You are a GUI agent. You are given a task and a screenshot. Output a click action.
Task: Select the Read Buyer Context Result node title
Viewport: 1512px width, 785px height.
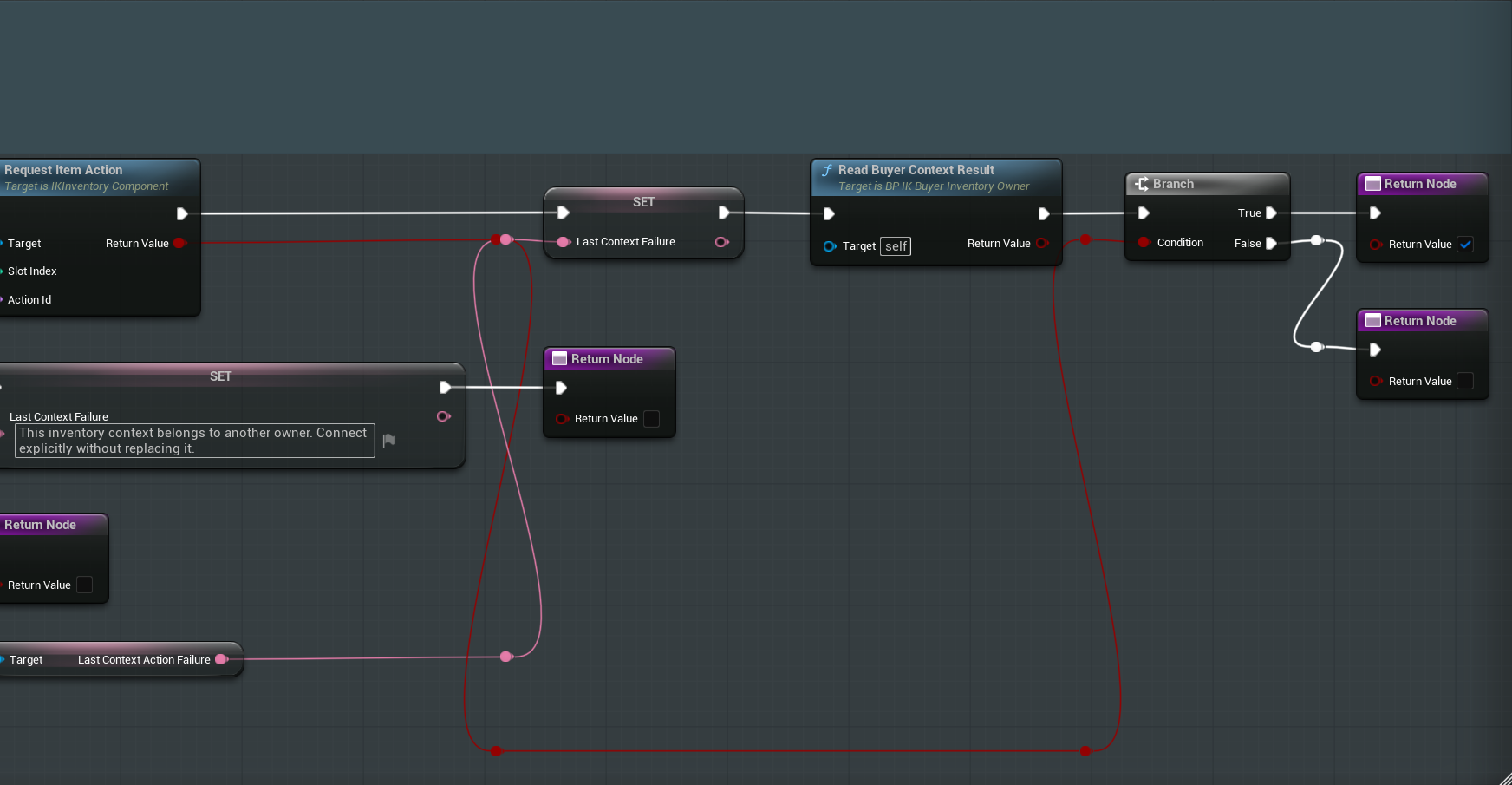click(916, 170)
